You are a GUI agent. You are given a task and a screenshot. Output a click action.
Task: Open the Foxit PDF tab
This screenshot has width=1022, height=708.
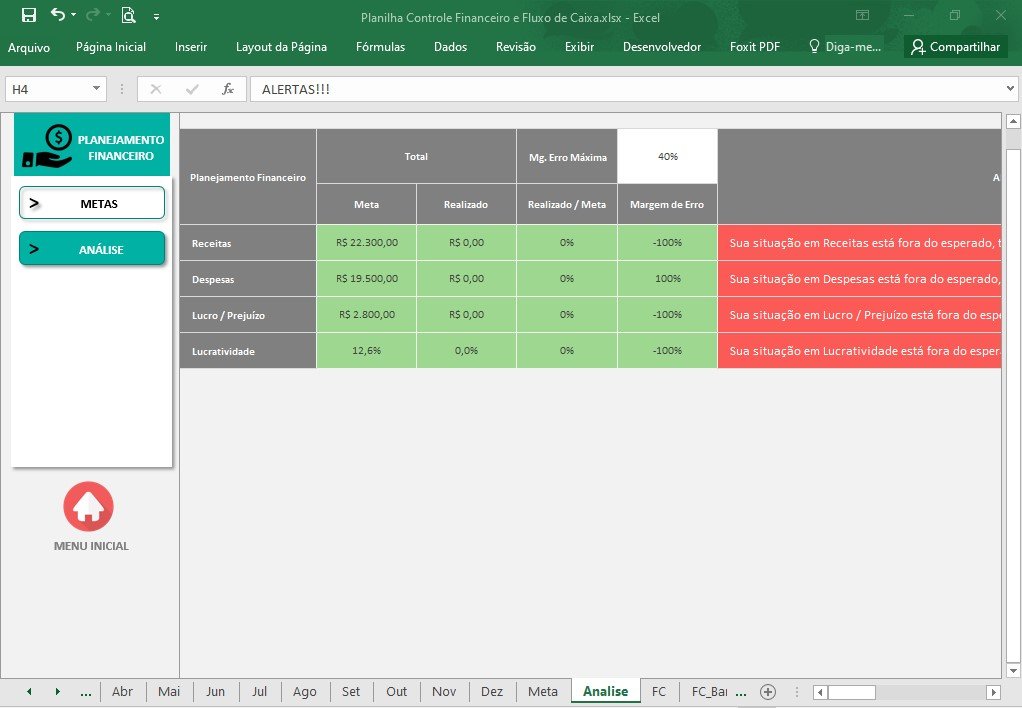[x=755, y=47]
